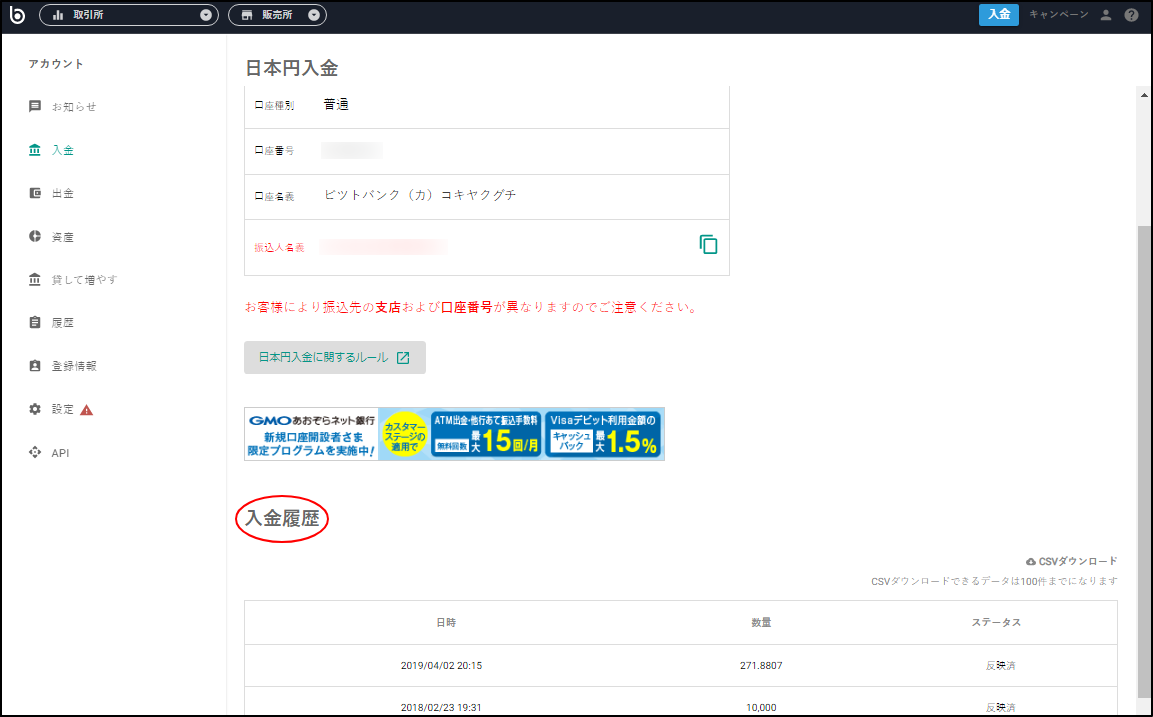Open 貸して増やす in sidebar
Screen dimensions: 1153x717
84,279
